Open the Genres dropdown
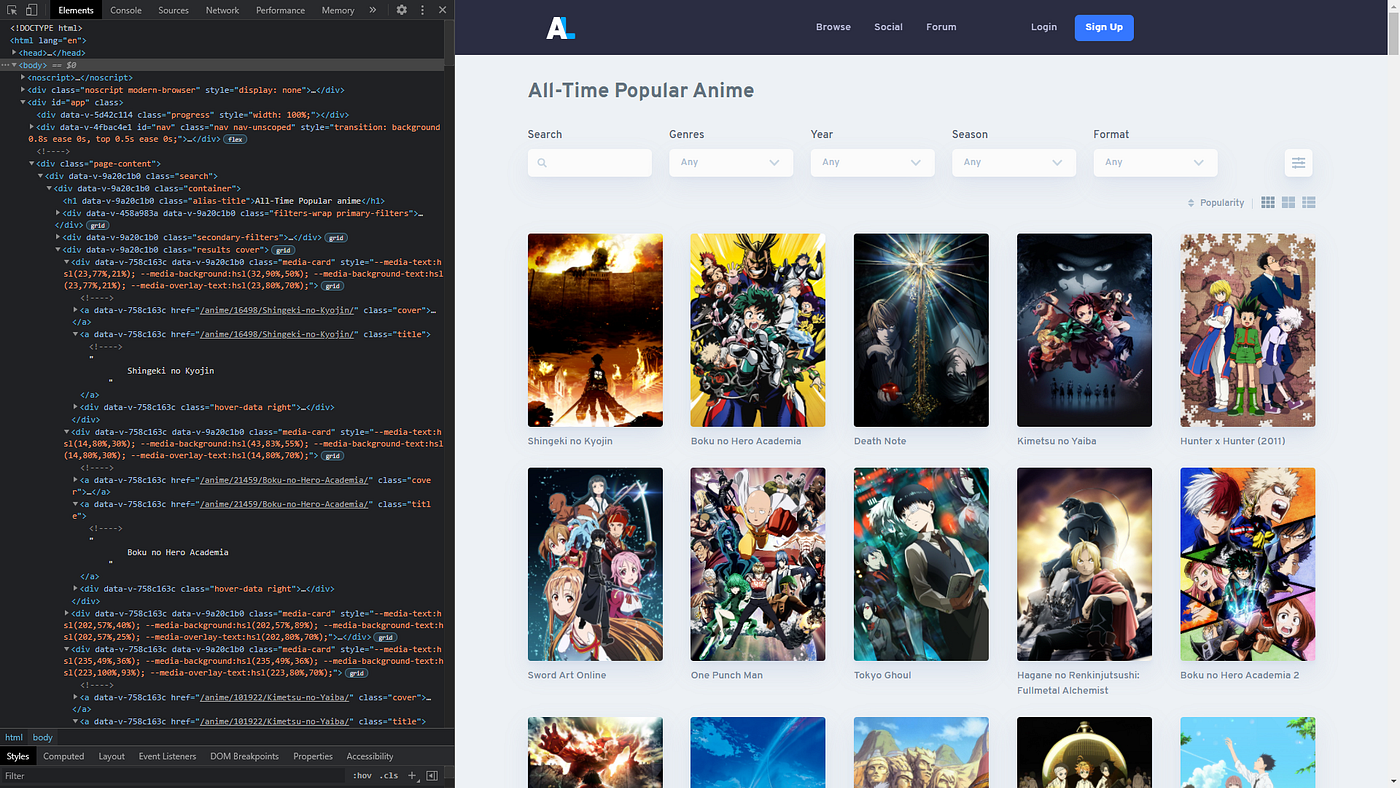This screenshot has width=1400, height=788. (x=731, y=163)
